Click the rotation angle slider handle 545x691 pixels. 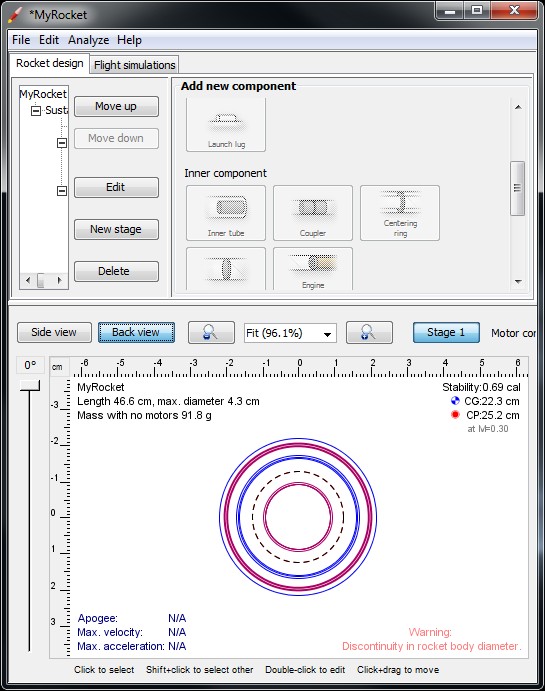30,386
